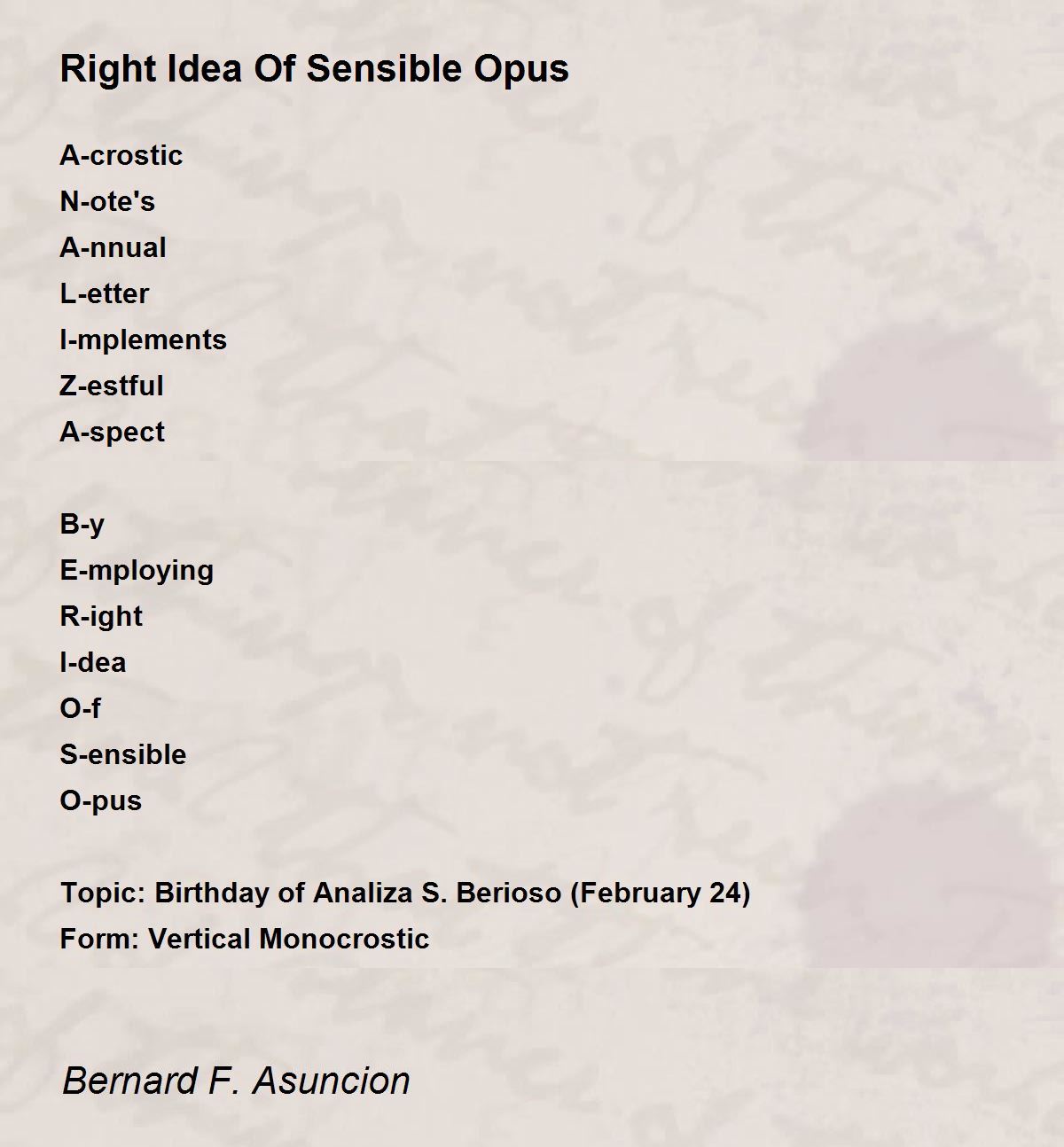The height and width of the screenshot is (1147, 1064).
Task: Click the line I-dea
Action: pos(93,662)
